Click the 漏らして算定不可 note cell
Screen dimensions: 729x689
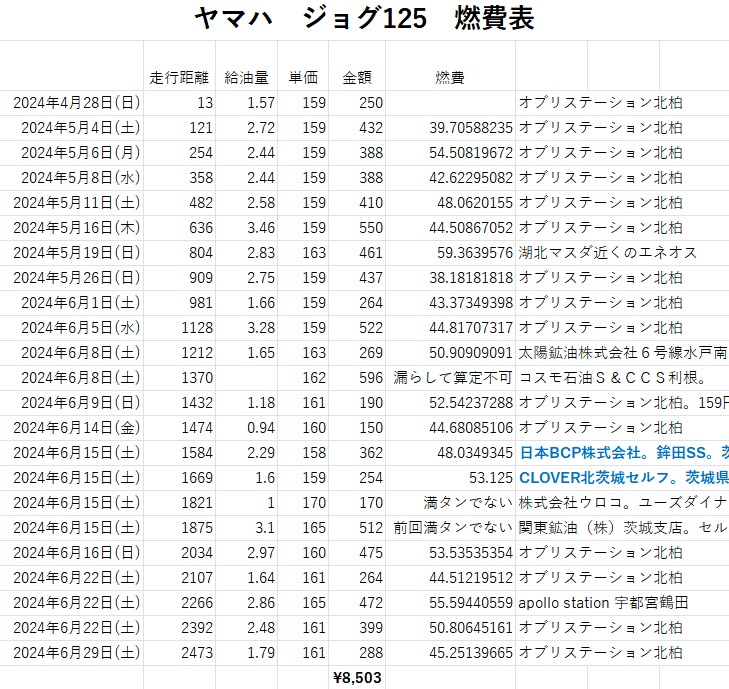452,378
